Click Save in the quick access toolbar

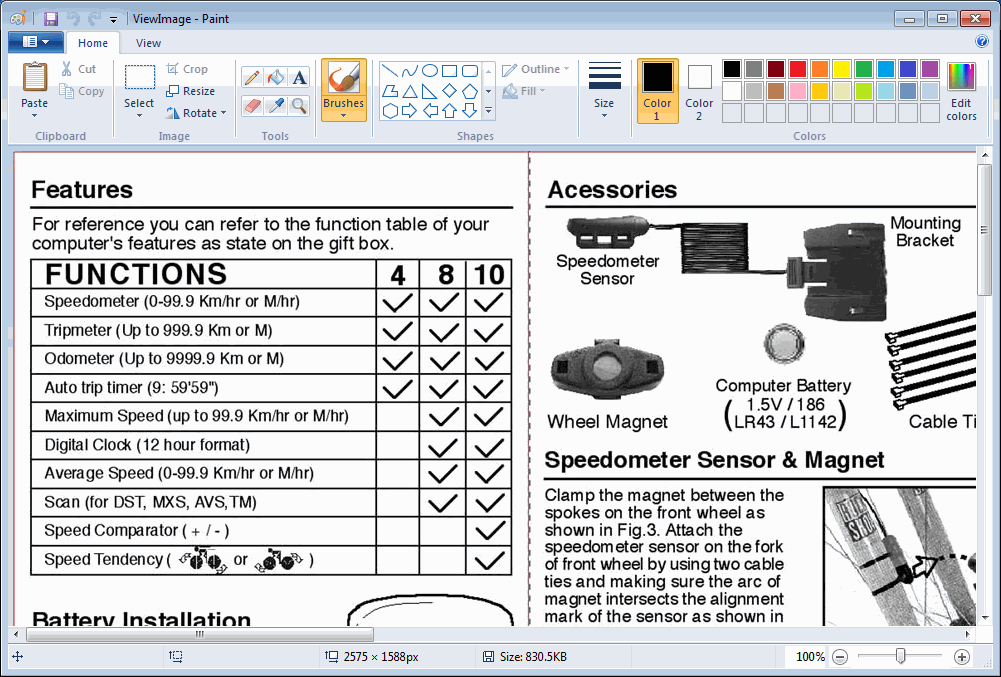click(x=49, y=18)
